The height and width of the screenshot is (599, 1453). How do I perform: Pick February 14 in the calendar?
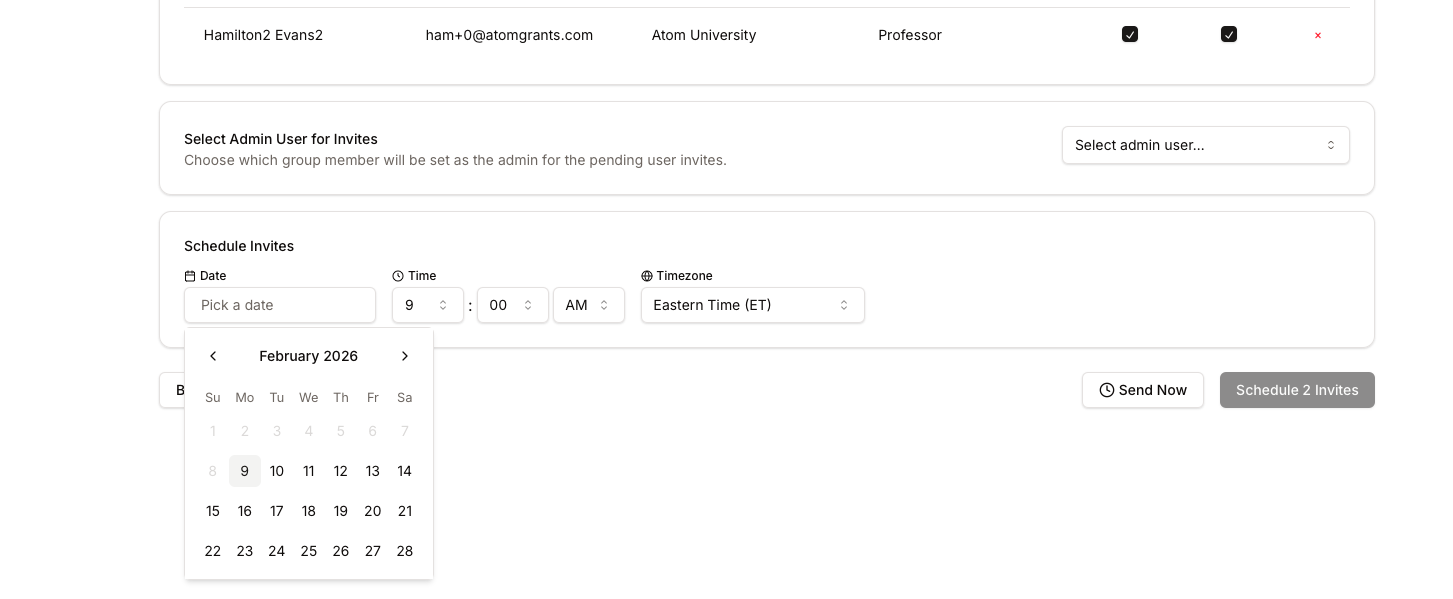(x=405, y=471)
